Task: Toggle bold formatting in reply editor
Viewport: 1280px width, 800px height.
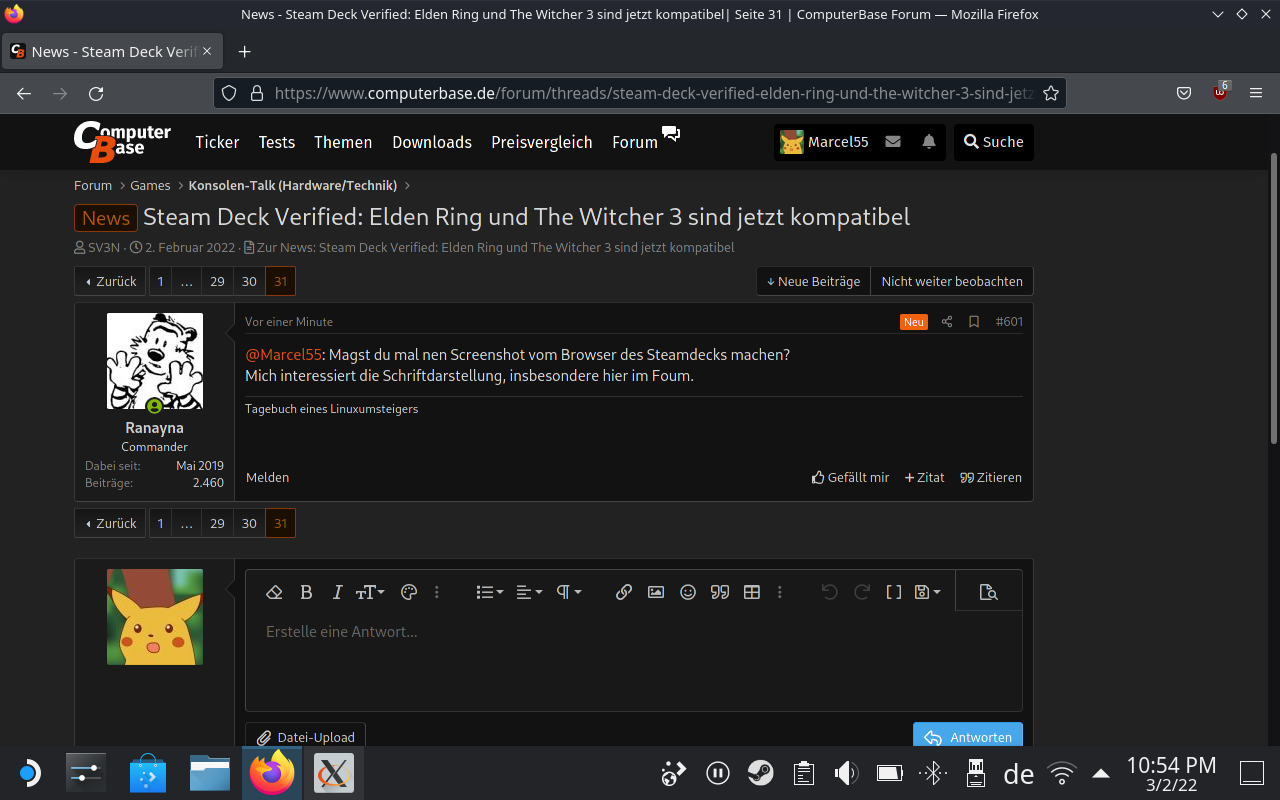Action: click(x=307, y=592)
